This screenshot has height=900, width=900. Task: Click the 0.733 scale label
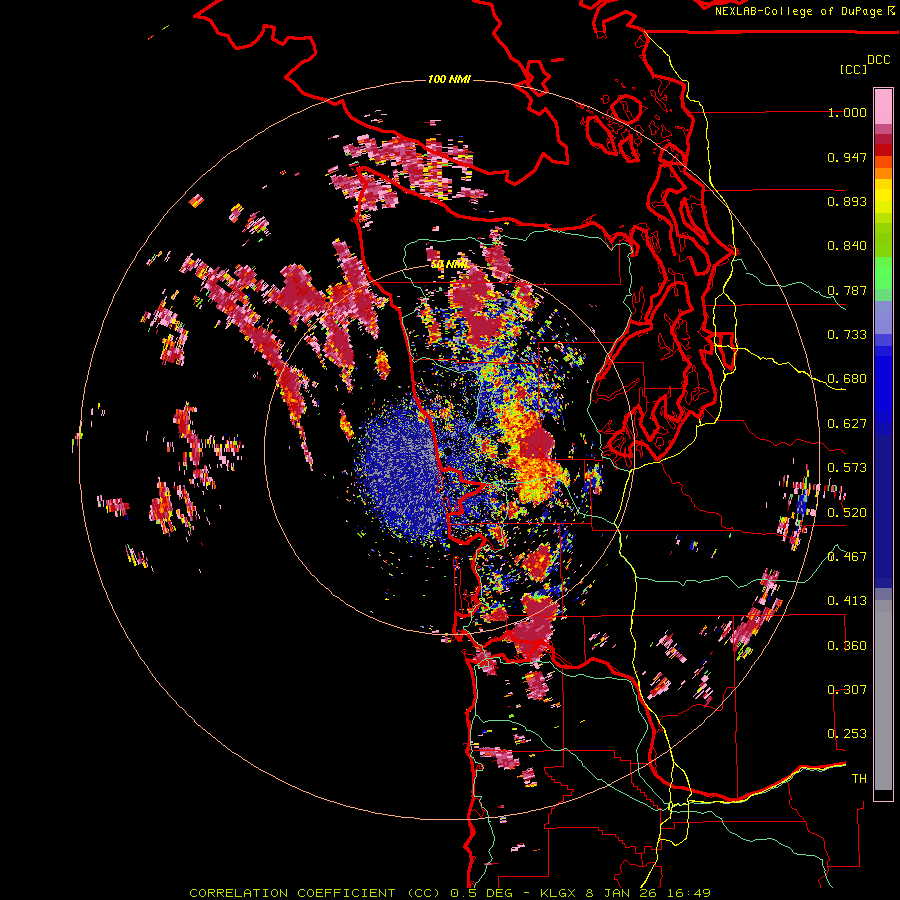[847, 335]
